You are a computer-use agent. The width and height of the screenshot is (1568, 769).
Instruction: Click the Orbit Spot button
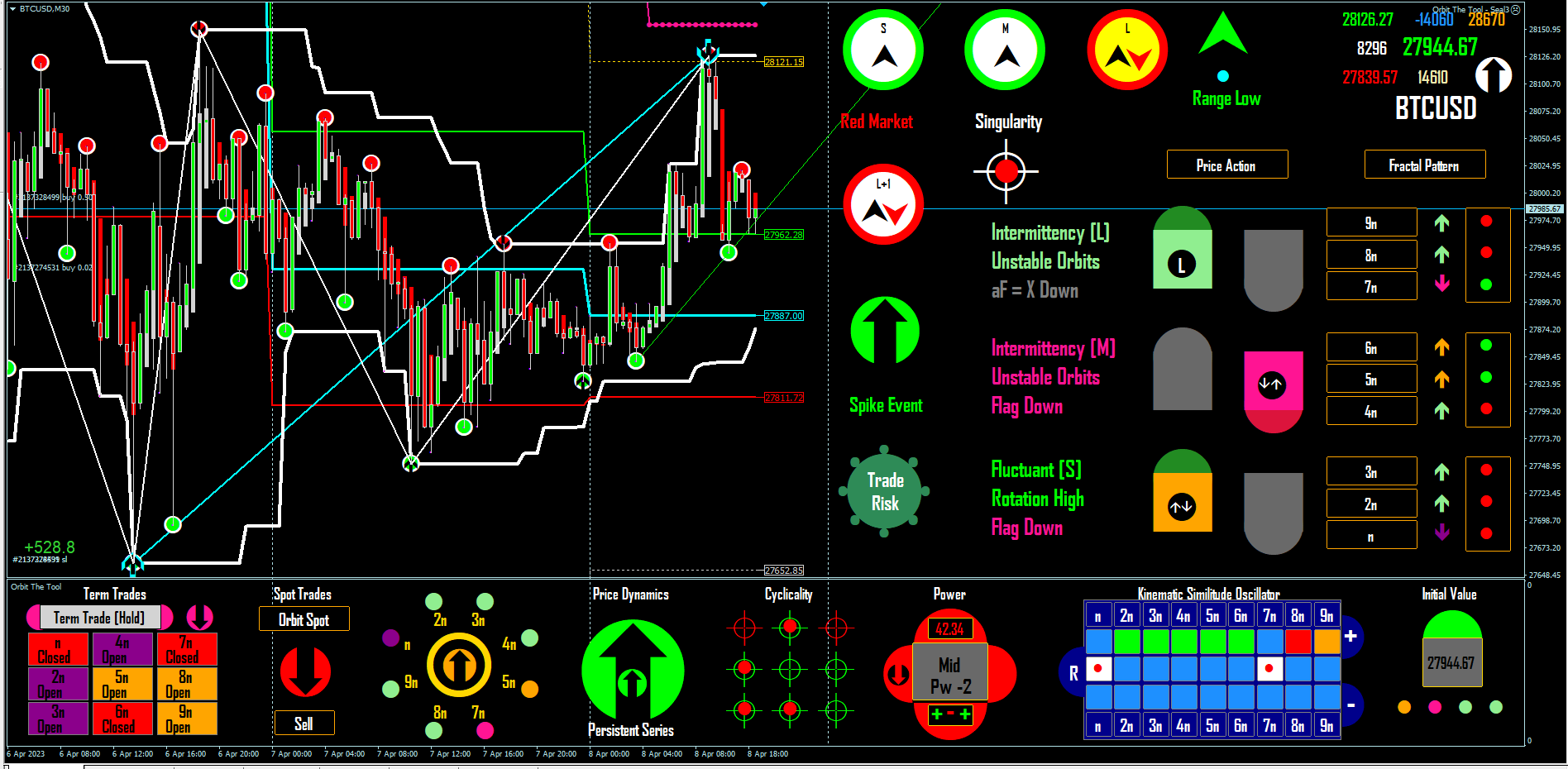304,619
